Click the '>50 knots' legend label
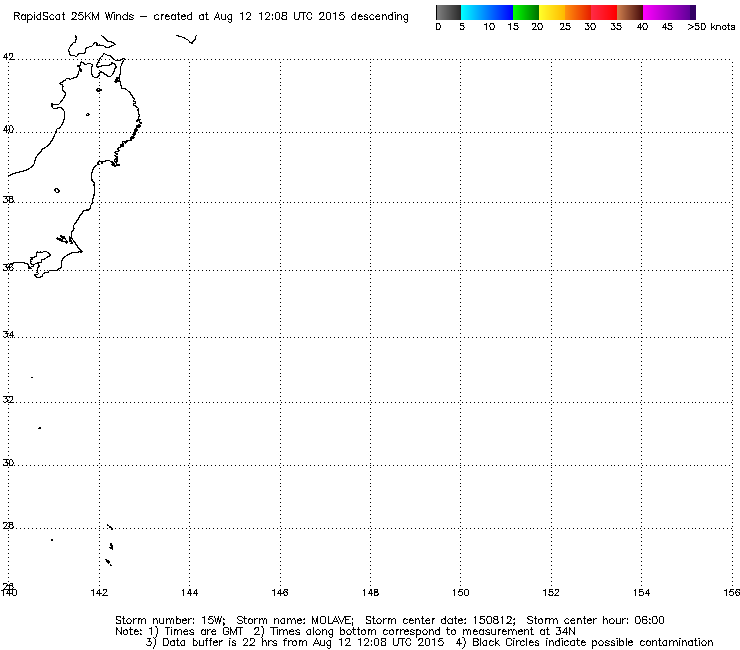This screenshot has width=740, height=650. tap(711, 27)
